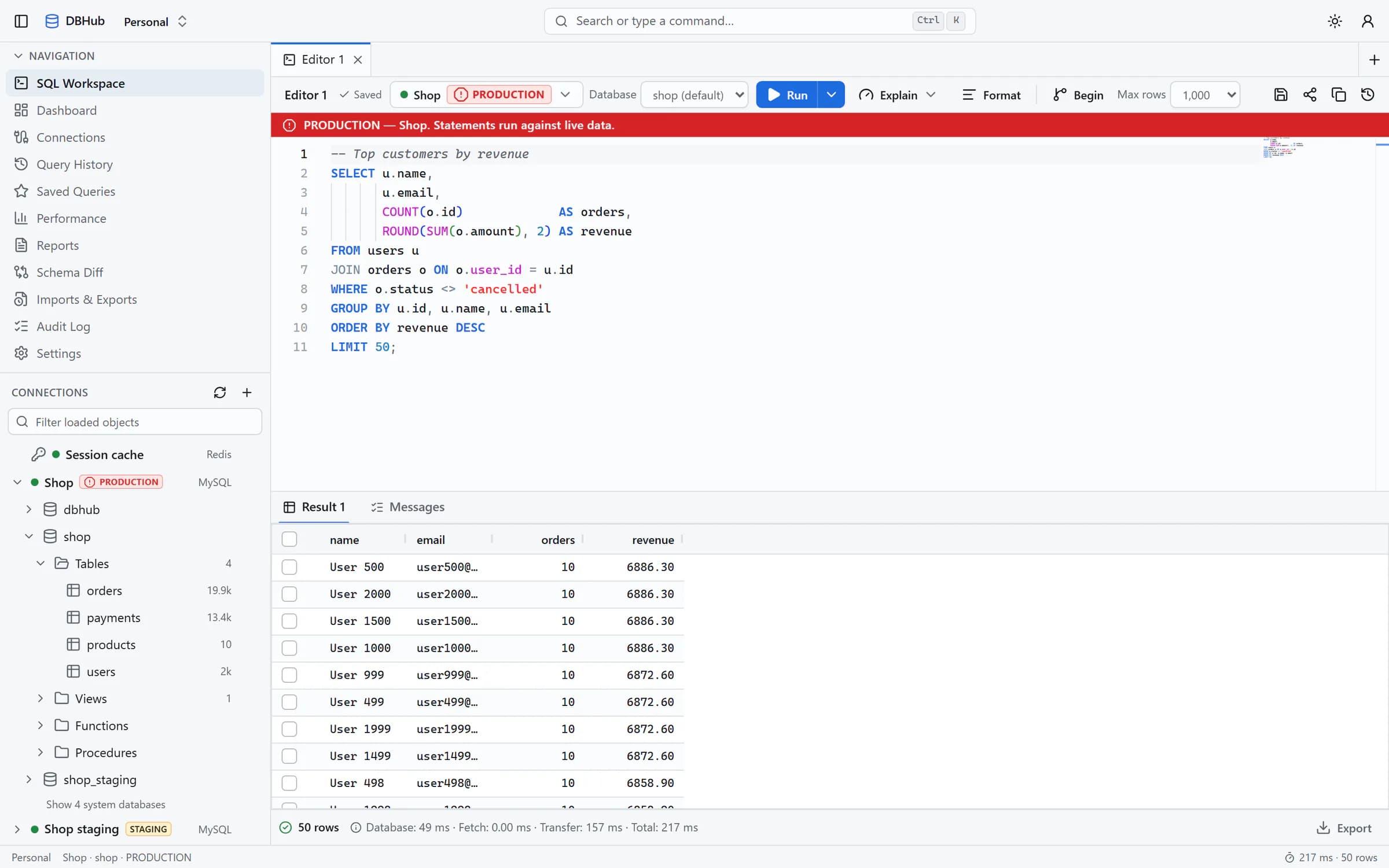1389x868 pixels.
Task: Open the Run options dropdown arrow
Action: point(831,95)
